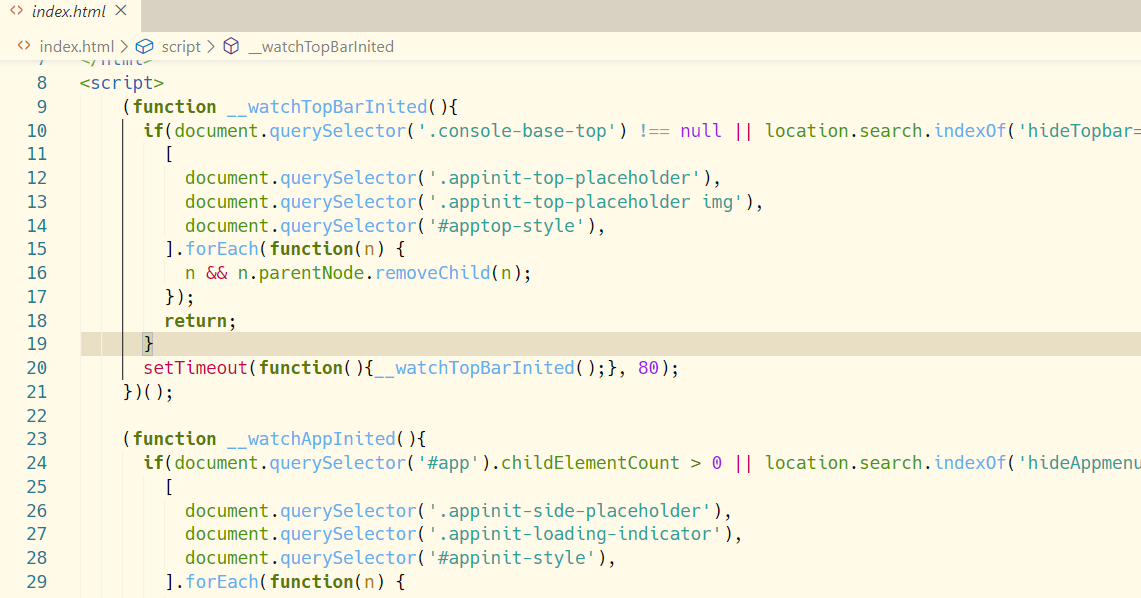The height and width of the screenshot is (598, 1141).
Task: Click 'hideTopbar= string on line 10
Action: click(1078, 131)
